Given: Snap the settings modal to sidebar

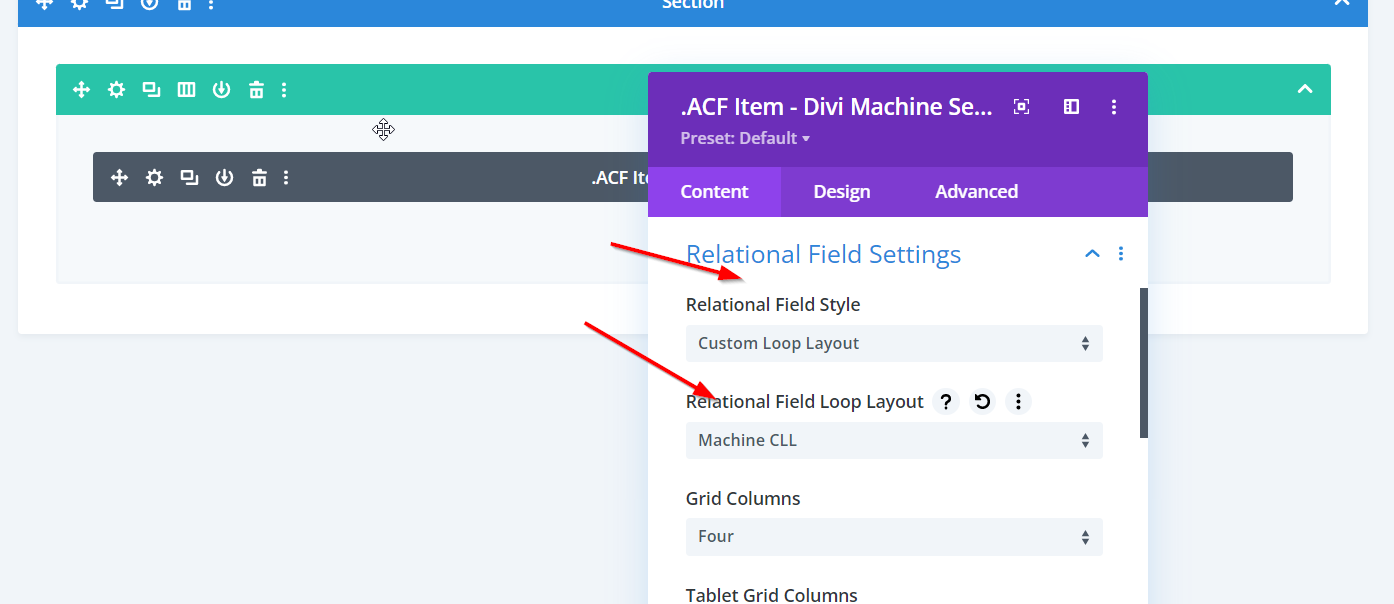Looking at the screenshot, I should click(1071, 107).
